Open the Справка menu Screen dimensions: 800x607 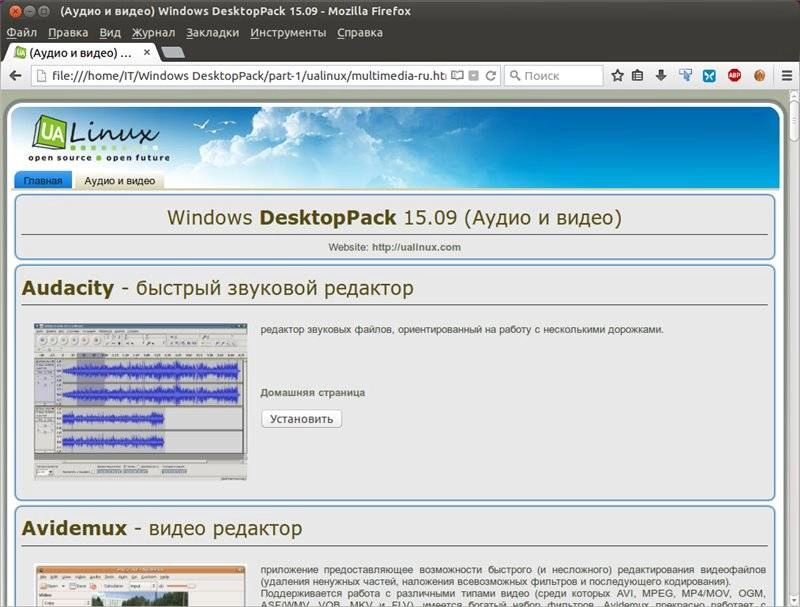360,33
